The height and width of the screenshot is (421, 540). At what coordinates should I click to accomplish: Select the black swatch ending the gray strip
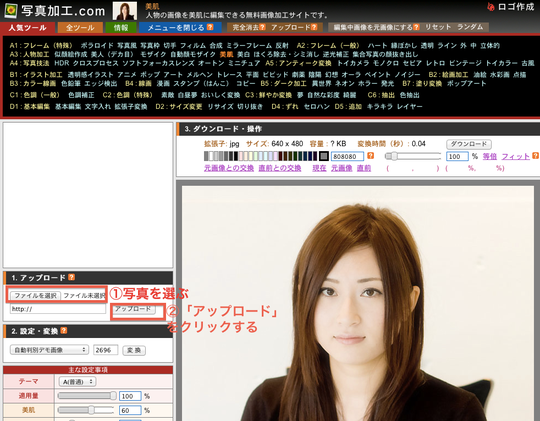(x=236, y=156)
